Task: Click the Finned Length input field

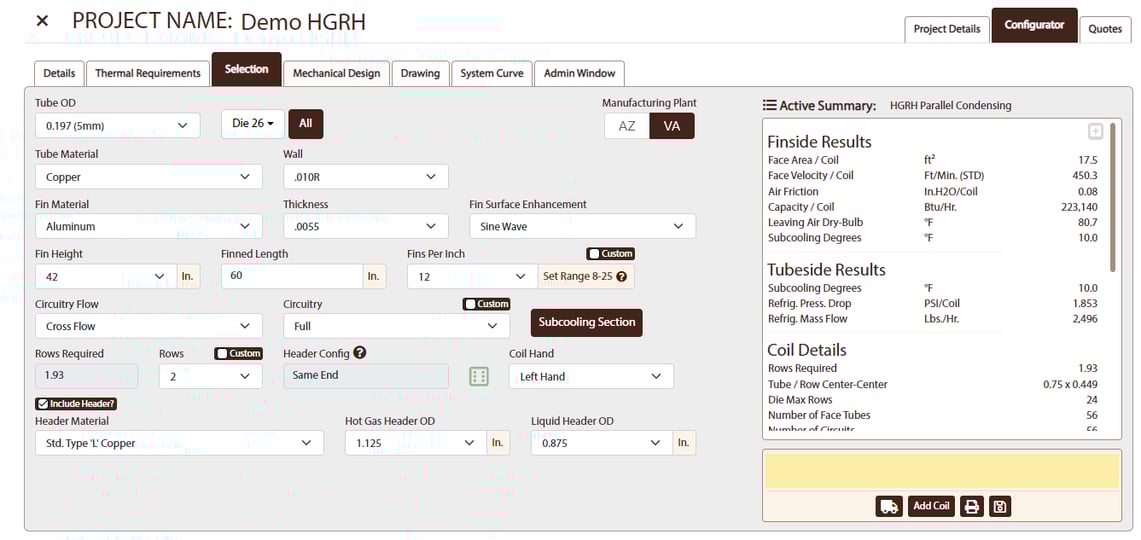Action: point(291,277)
